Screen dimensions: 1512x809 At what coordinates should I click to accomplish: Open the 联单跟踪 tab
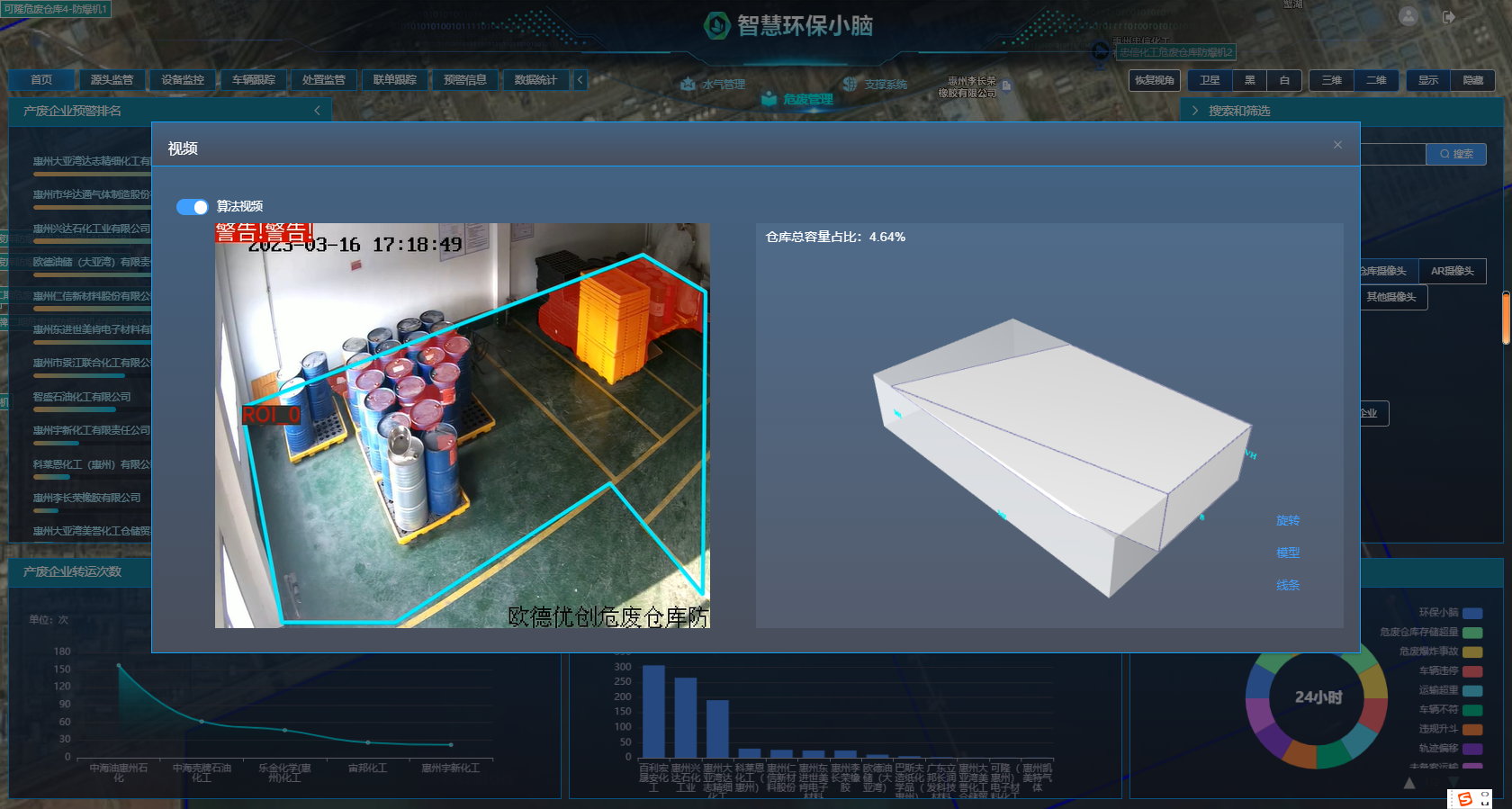[395, 80]
